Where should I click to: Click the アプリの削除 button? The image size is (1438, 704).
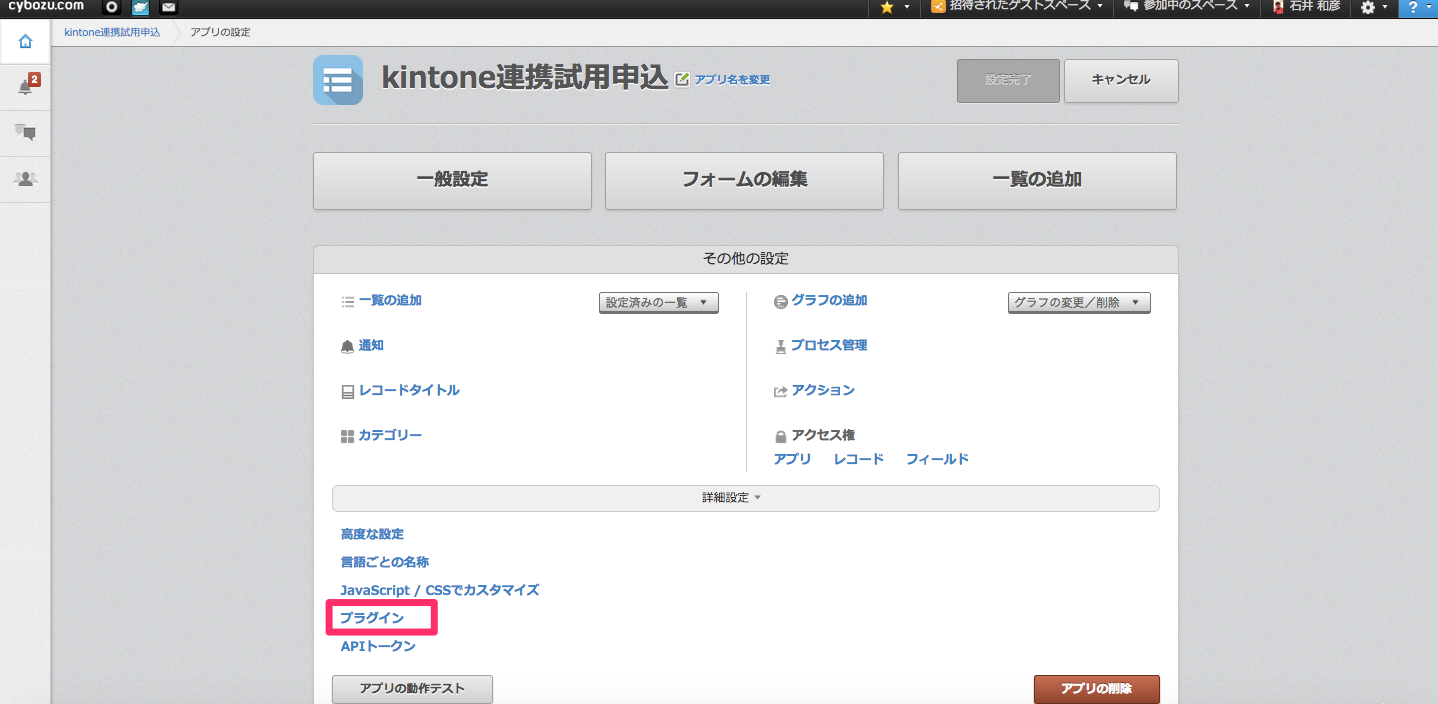pyautogui.click(x=1096, y=689)
